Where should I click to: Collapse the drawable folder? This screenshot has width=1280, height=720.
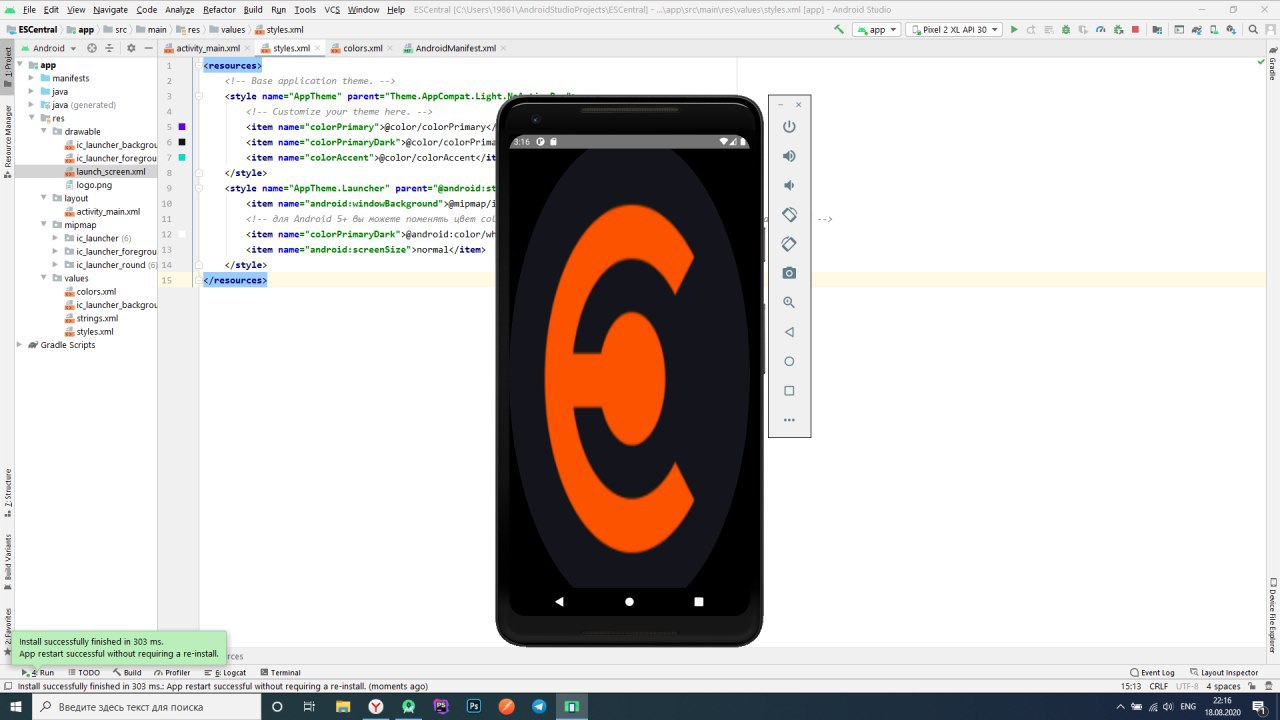tap(45, 131)
